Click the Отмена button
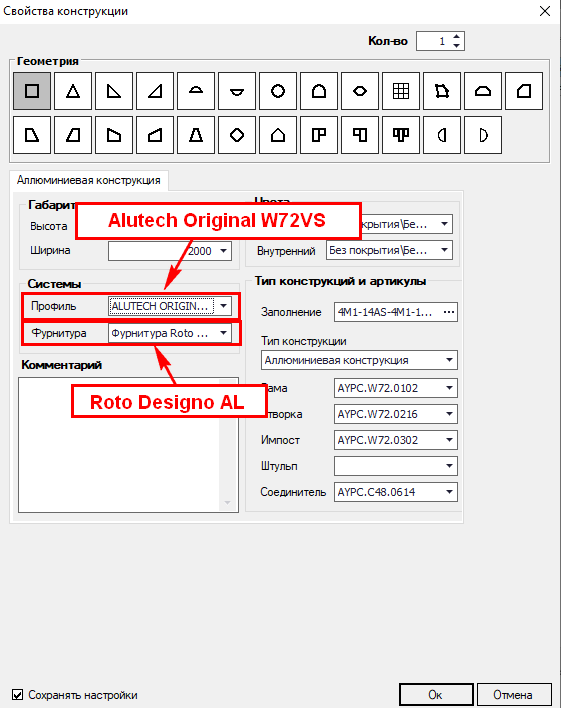561x708 pixels. point(514,694)
